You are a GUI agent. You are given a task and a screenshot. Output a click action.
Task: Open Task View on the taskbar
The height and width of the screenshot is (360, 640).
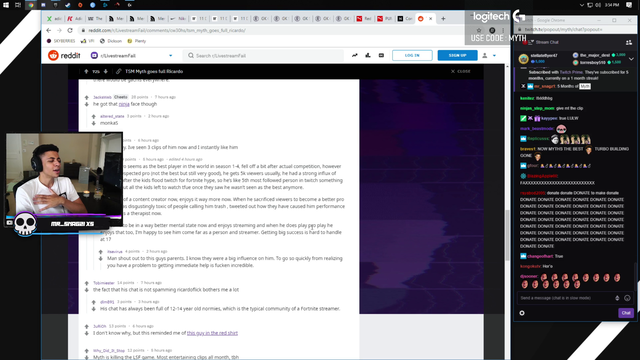(18, 5)
